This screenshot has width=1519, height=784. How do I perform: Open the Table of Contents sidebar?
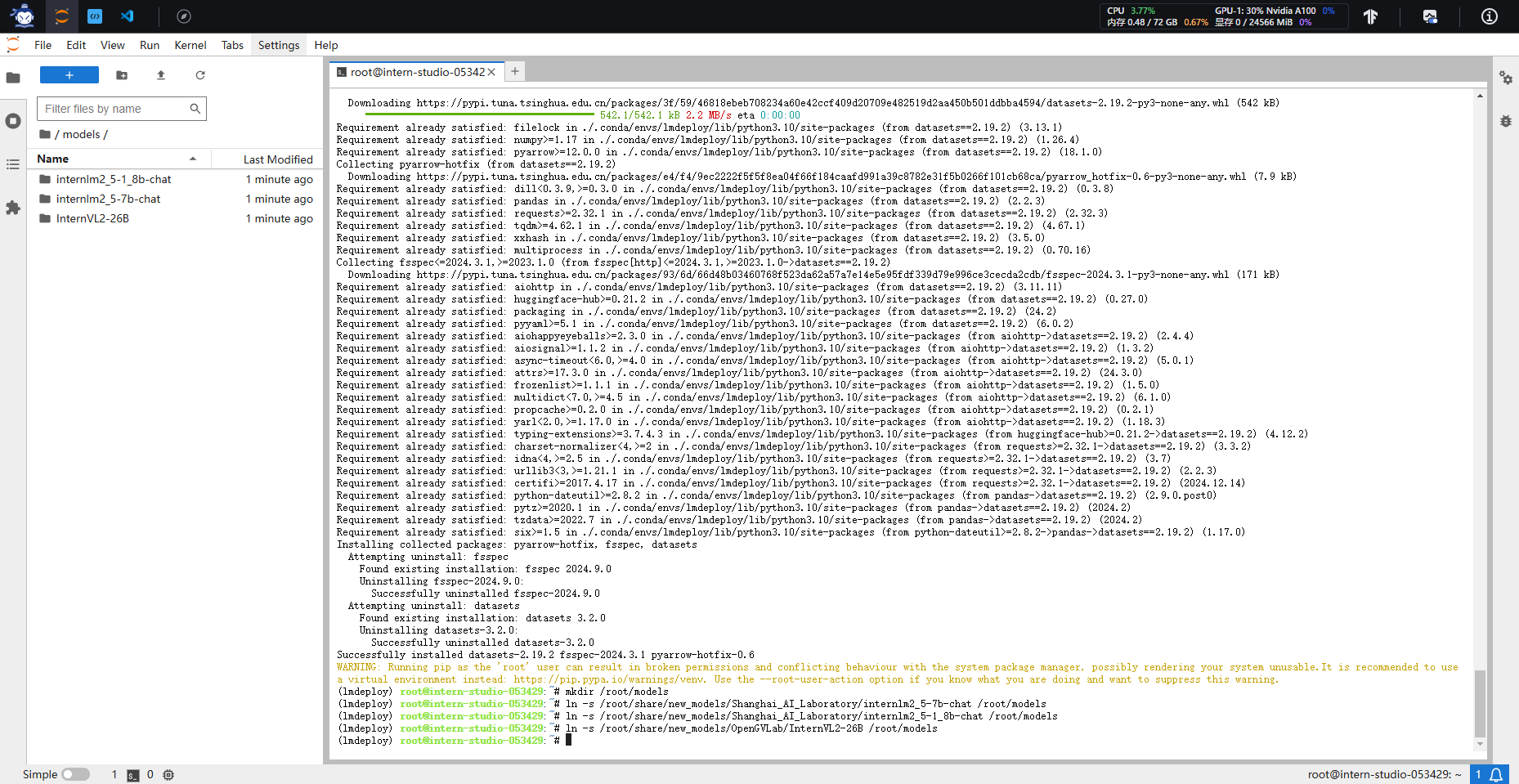13,164
